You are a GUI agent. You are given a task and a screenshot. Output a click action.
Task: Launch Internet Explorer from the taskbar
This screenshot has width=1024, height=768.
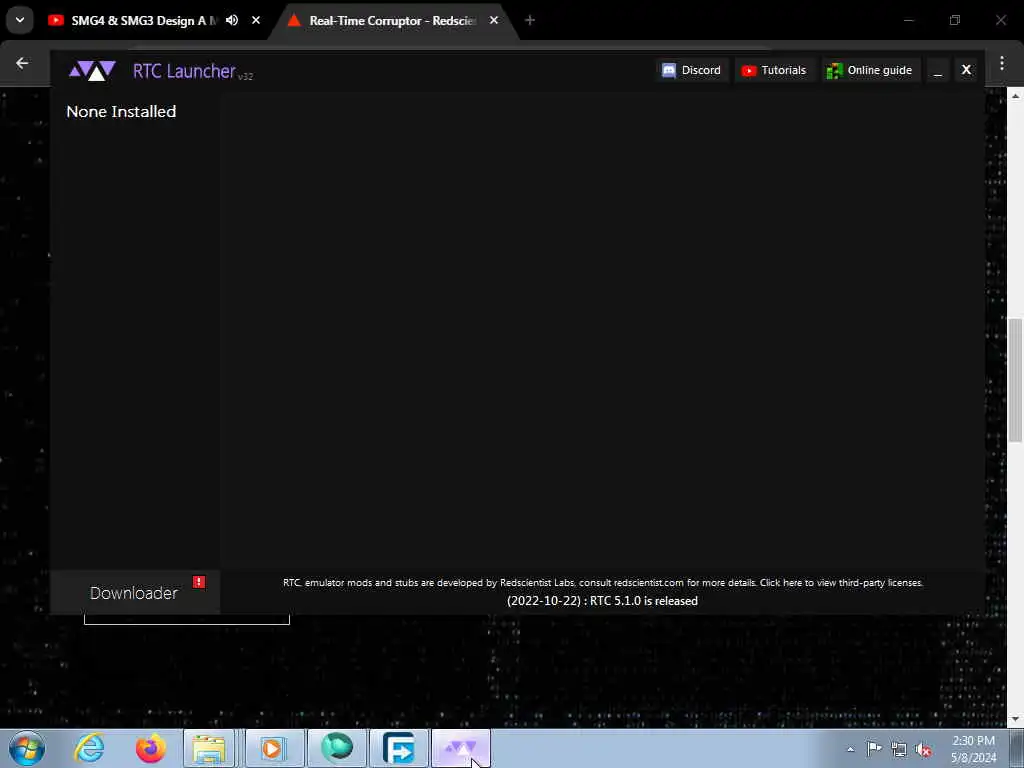(89, 748)
